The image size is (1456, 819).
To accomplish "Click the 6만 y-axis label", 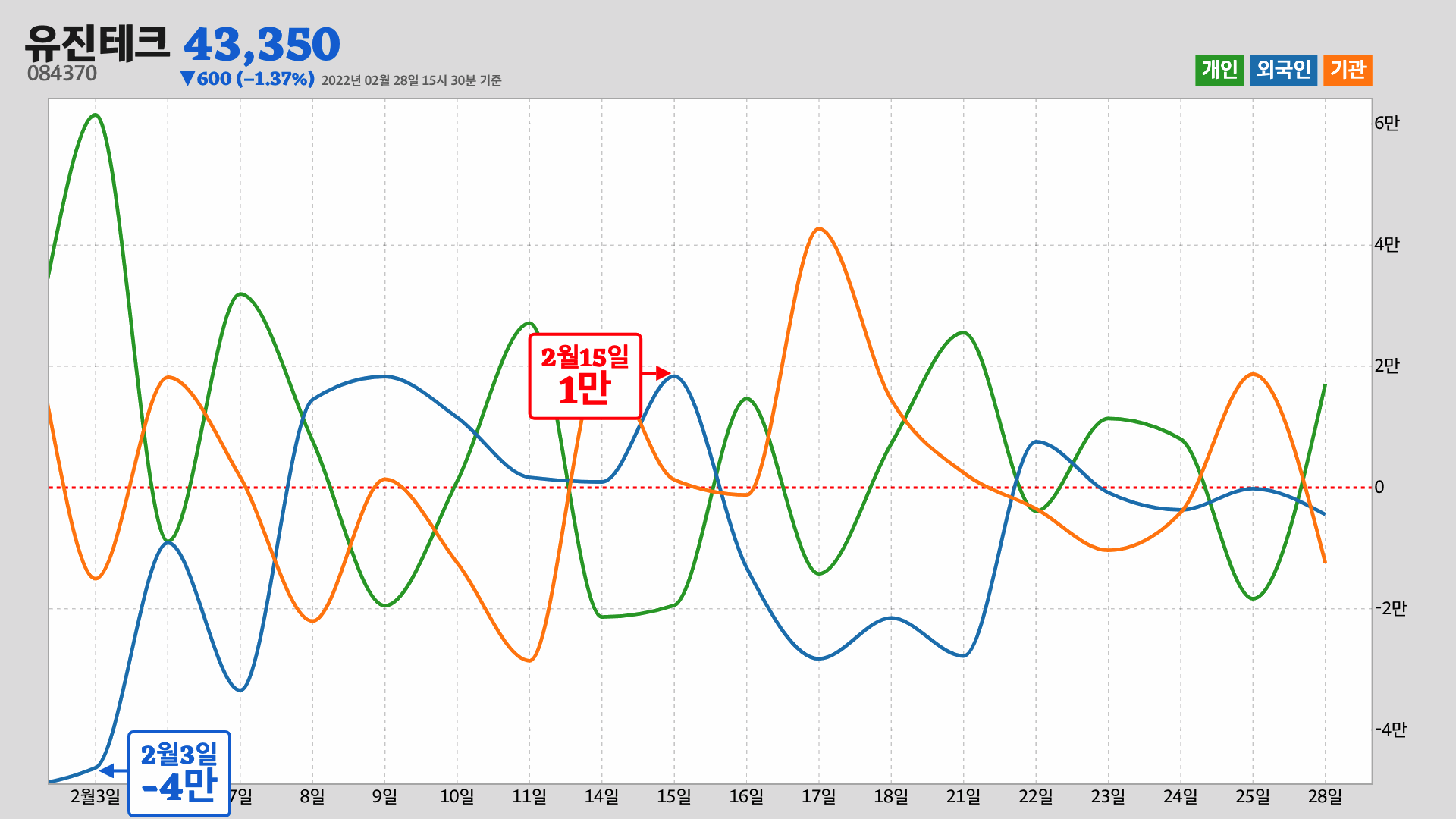I will pyautogui.click(x=1387, y=123).
